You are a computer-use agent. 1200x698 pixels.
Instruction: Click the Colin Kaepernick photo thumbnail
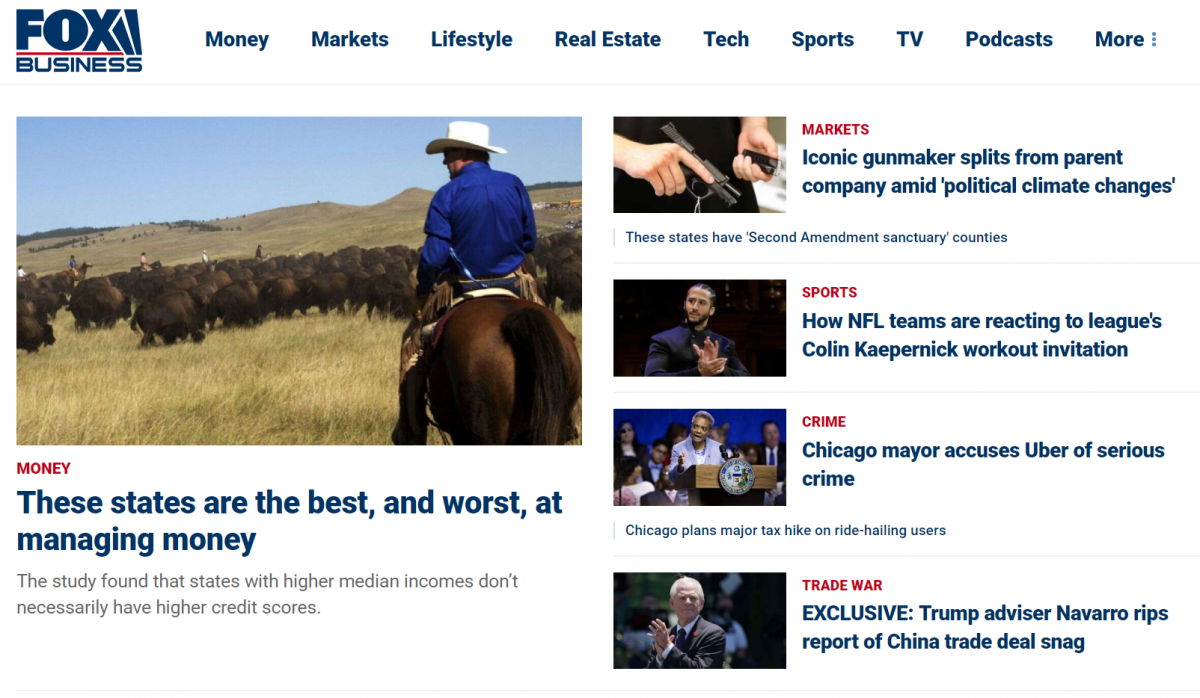699,328
